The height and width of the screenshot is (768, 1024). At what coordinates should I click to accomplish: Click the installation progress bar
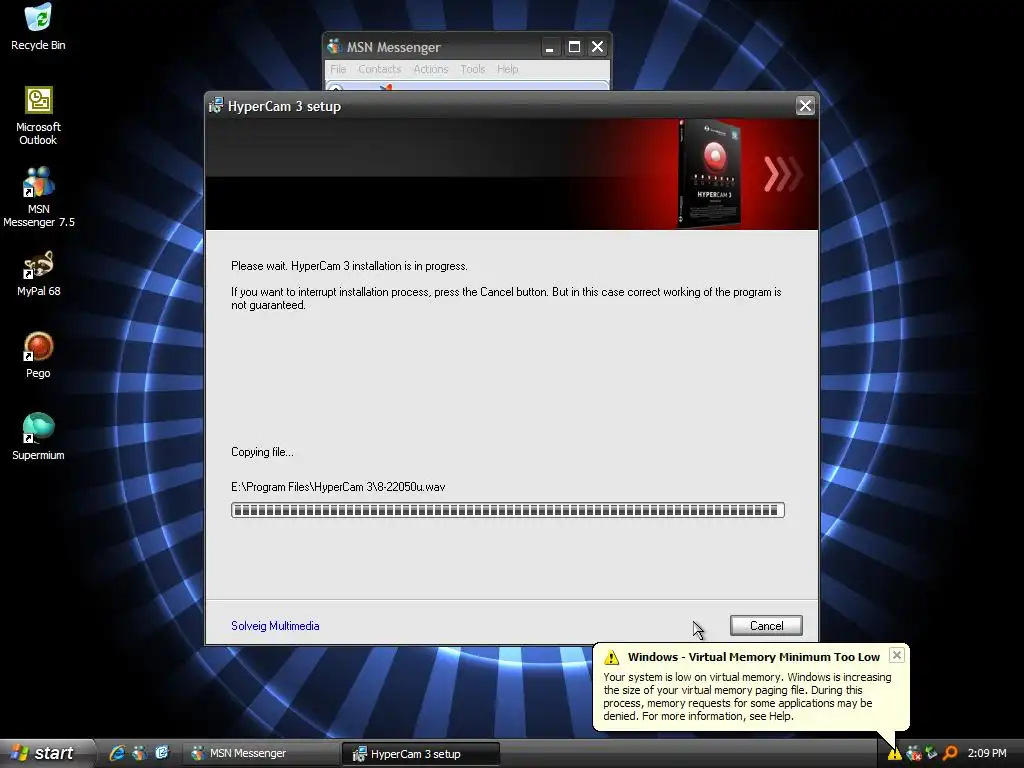(x=507, y=510)
